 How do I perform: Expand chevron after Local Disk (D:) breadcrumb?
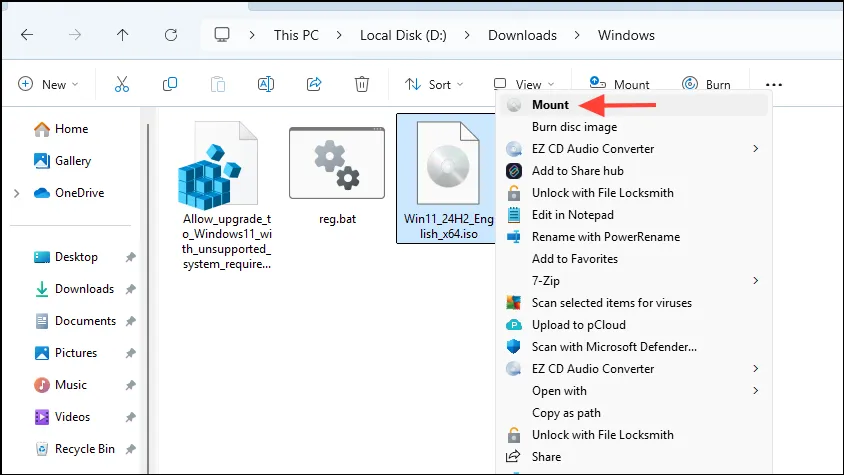point(467,35)
